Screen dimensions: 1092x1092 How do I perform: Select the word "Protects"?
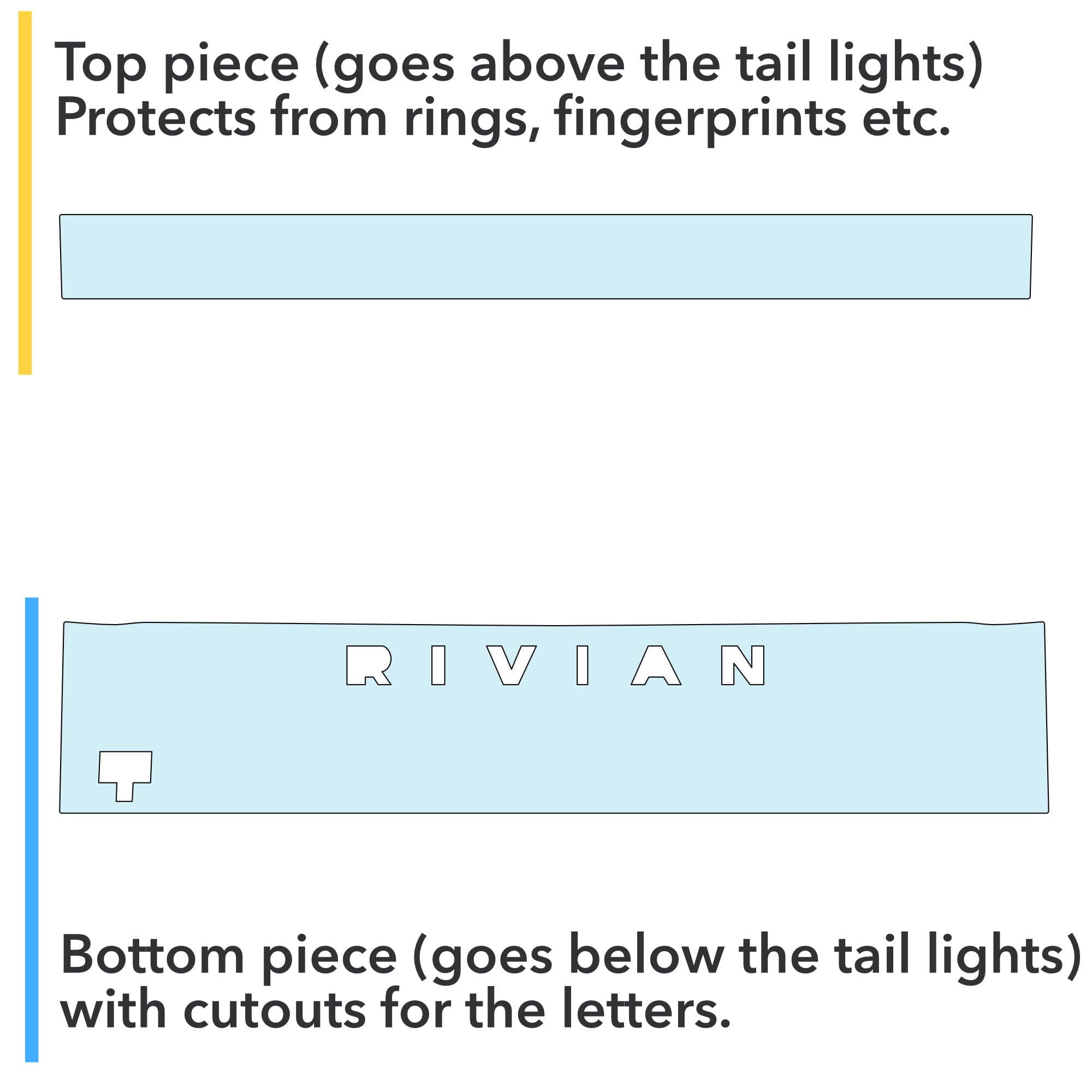156,118
